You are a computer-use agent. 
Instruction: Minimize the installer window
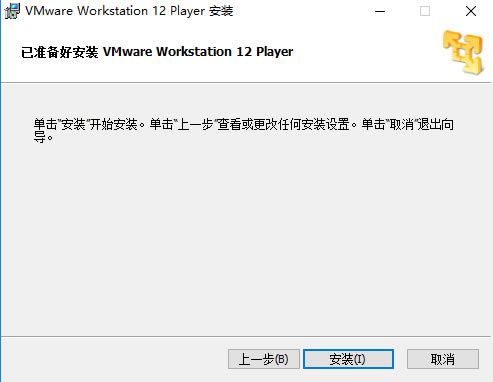[x=380, y=11]
